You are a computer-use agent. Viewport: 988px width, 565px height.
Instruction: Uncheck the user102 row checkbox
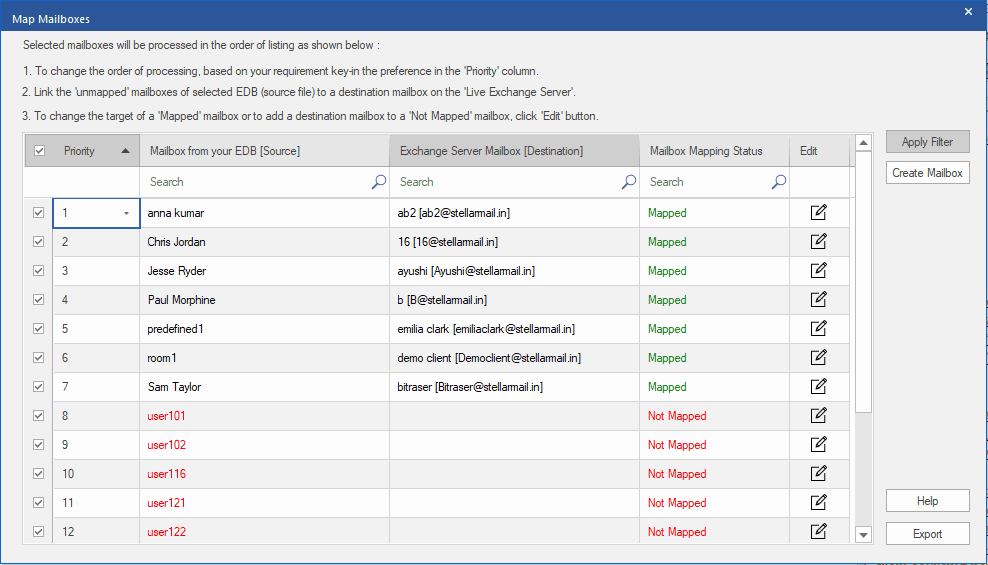pyautogui.click(x=38, y=445)
